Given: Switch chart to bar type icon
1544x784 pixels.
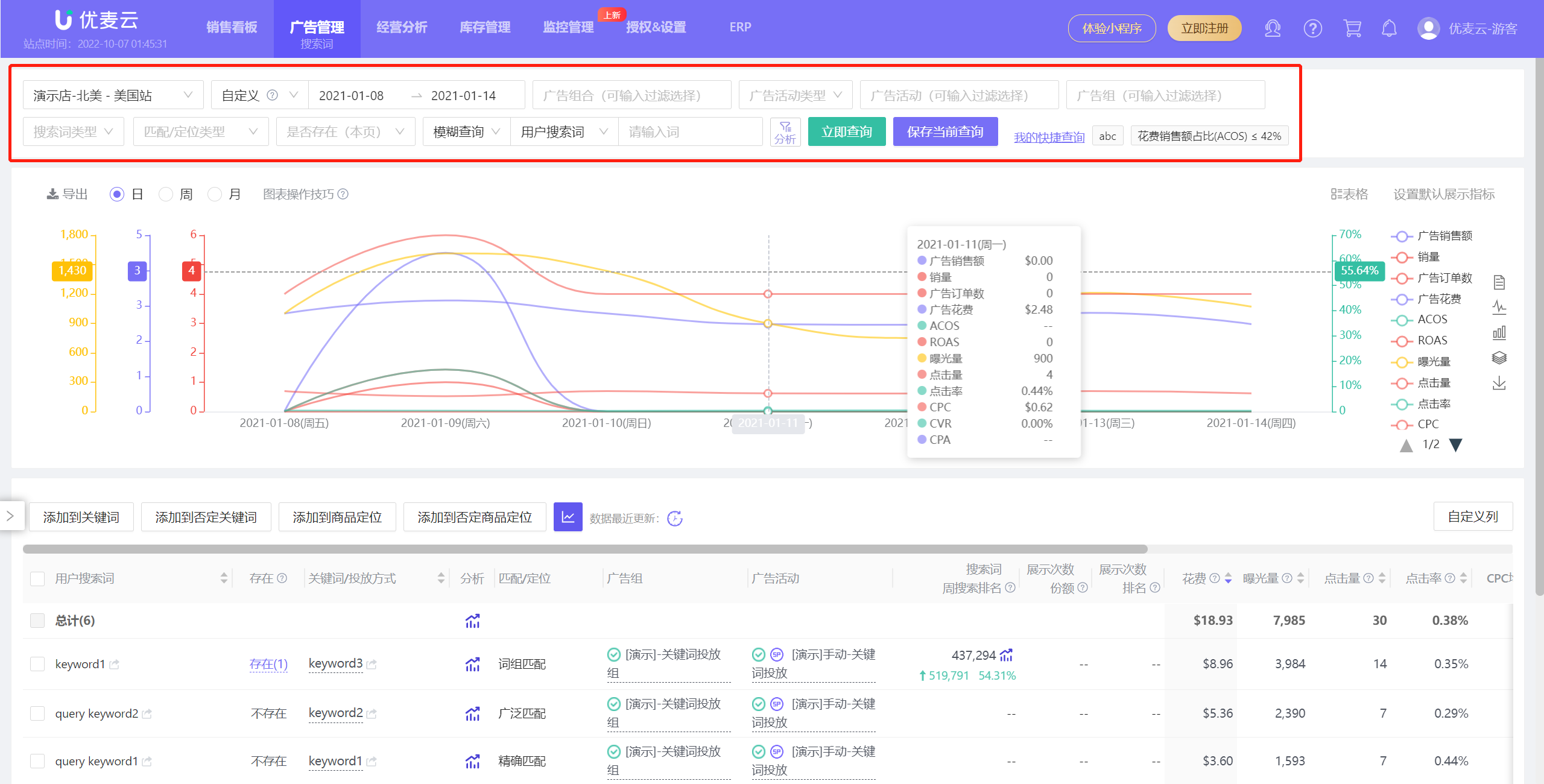Looking at the screenshot, I should pyautogui.click(x=1499, y=333).
